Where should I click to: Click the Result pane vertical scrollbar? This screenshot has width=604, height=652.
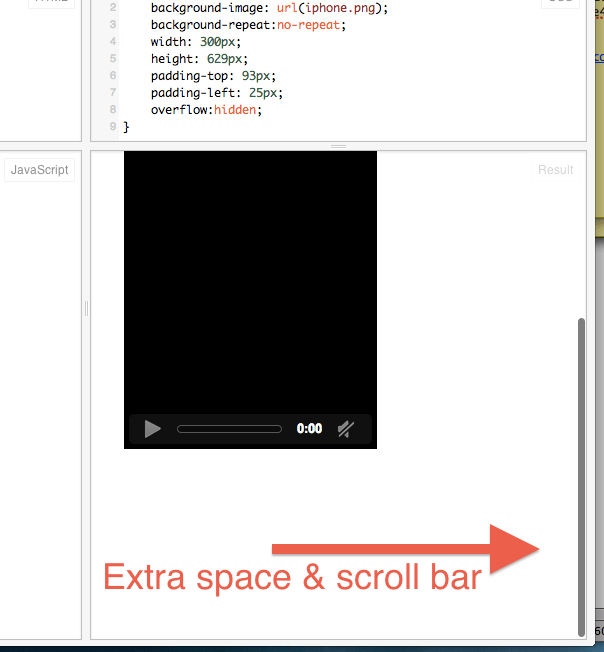[x=581, y=477]
